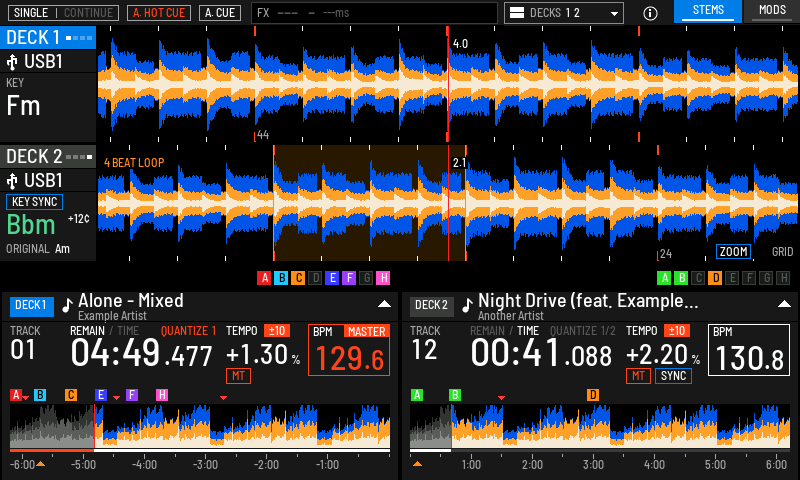Click the DECK2 label in track panel
Image resolution: width=800 pixels, height=480 pixels.
[432, 306]
